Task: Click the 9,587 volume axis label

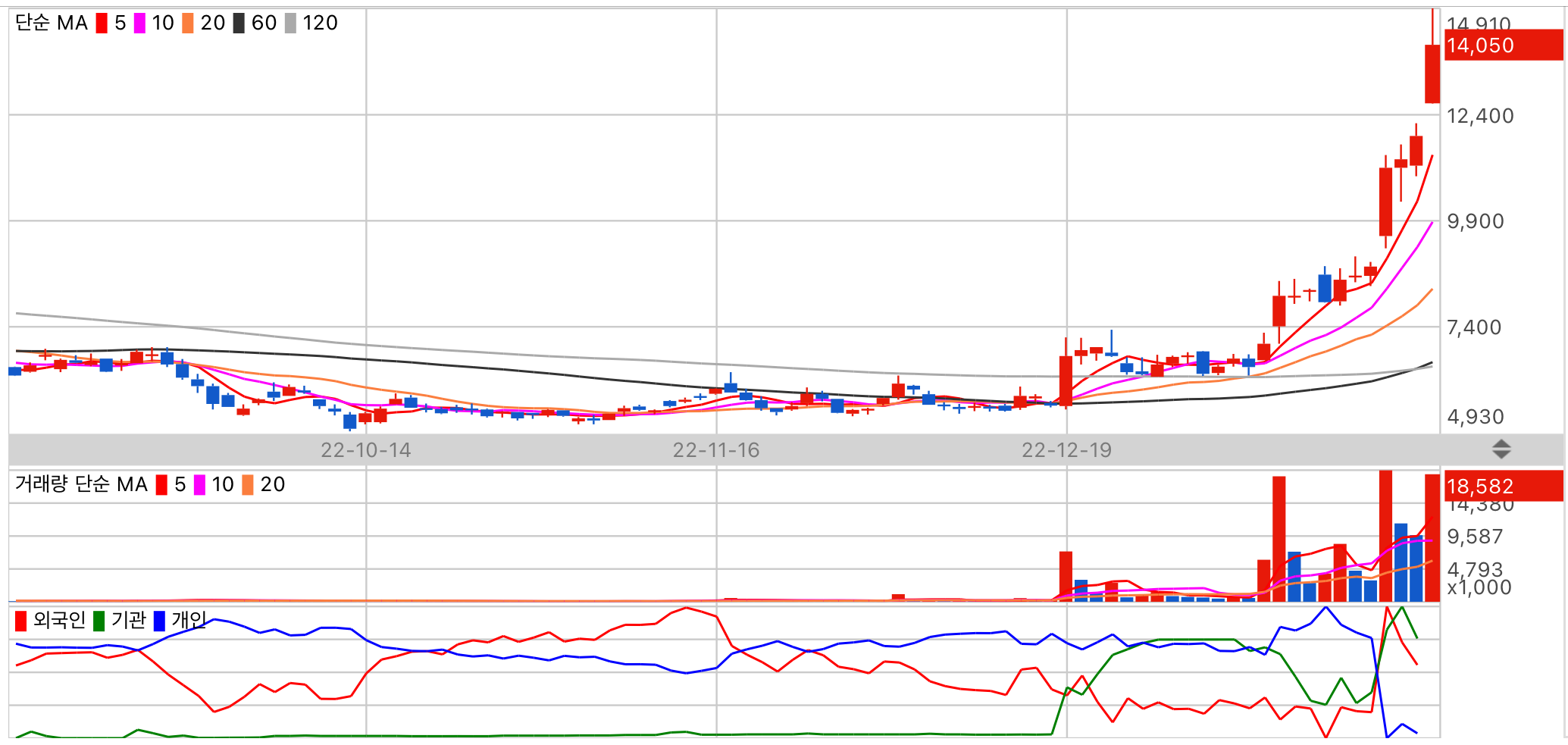Action: pos(1475,537)
